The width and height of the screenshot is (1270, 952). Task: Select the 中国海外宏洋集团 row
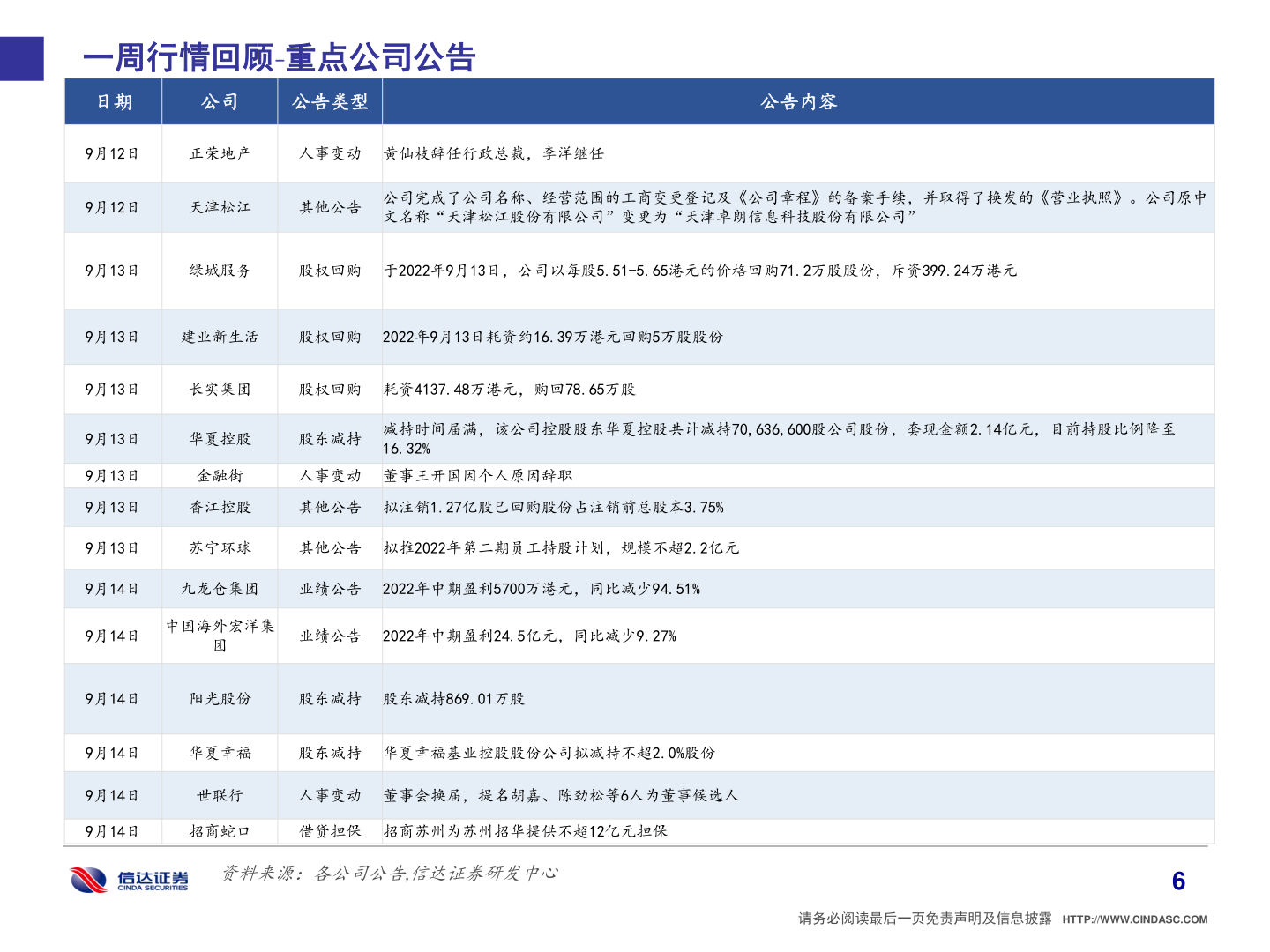[x=220, y=636]
